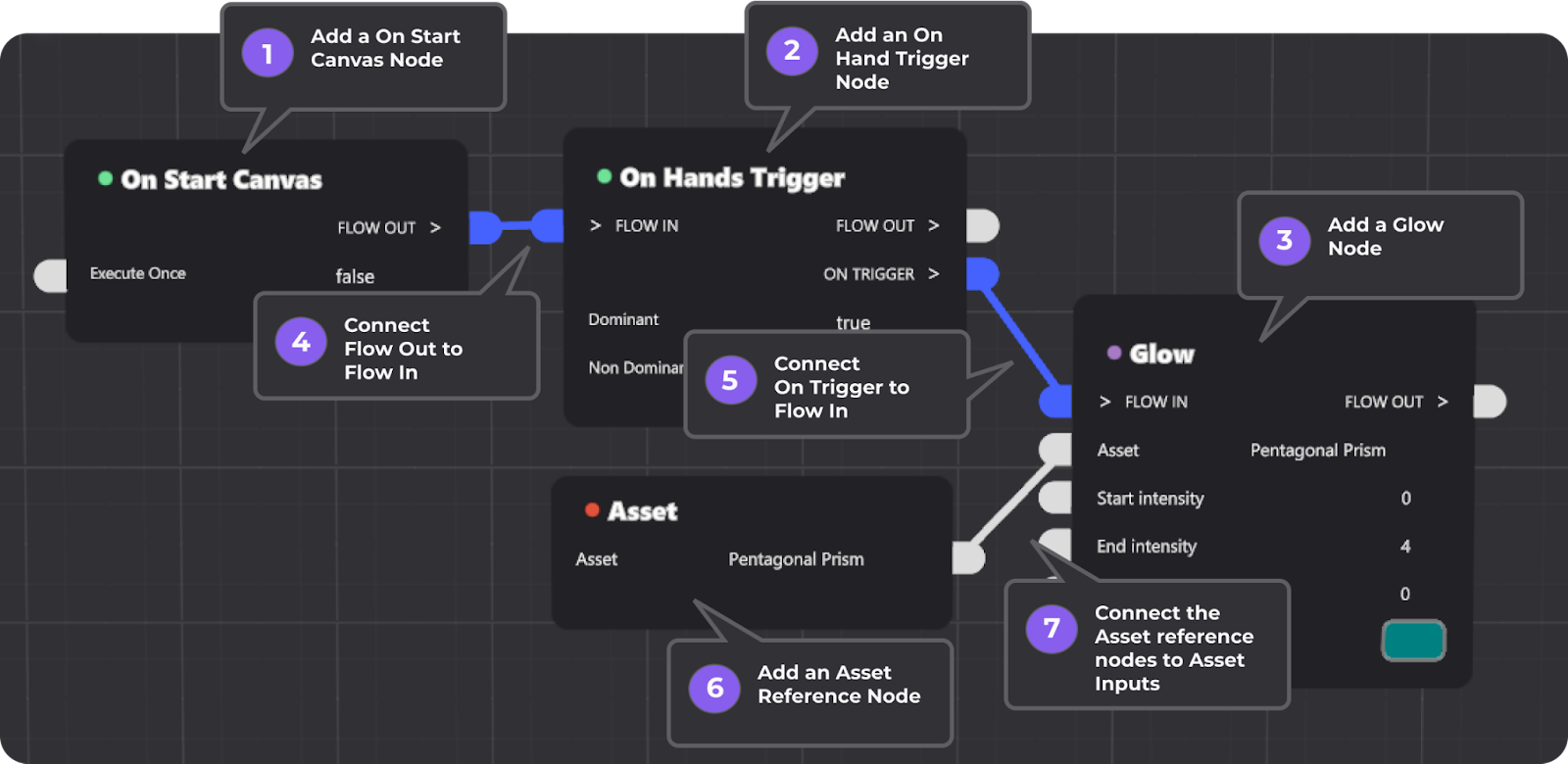
Task: Click the green dot on On Hands Trigger
Action: coord(605,176)
